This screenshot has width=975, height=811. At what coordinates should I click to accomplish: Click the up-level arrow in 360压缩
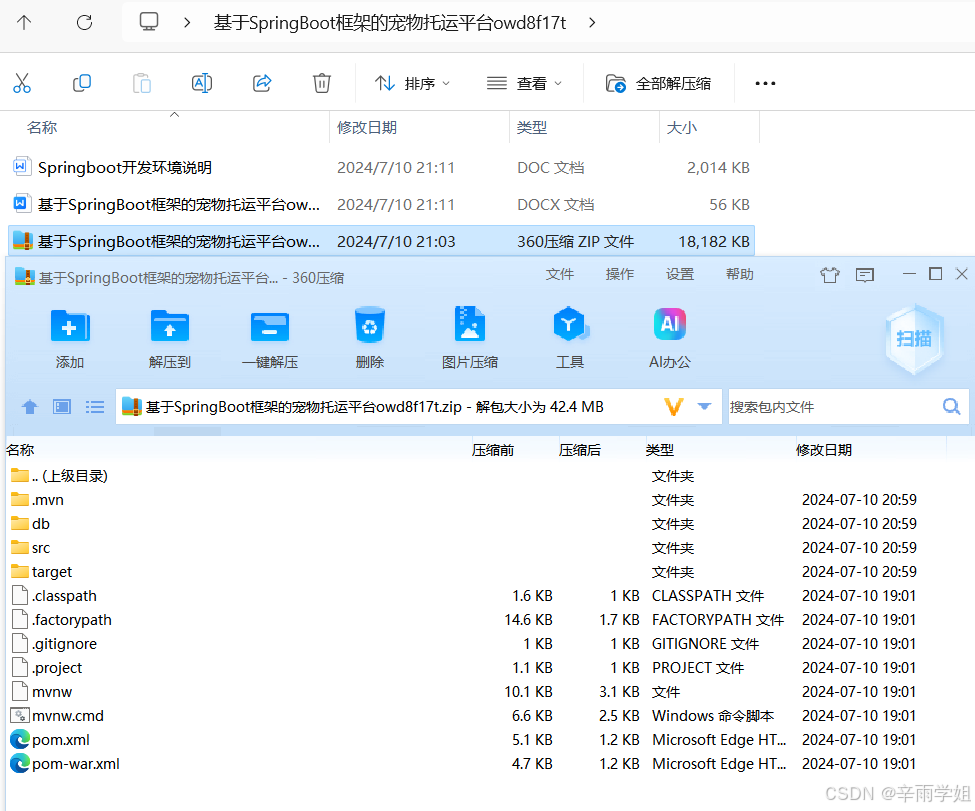[29, 407]
